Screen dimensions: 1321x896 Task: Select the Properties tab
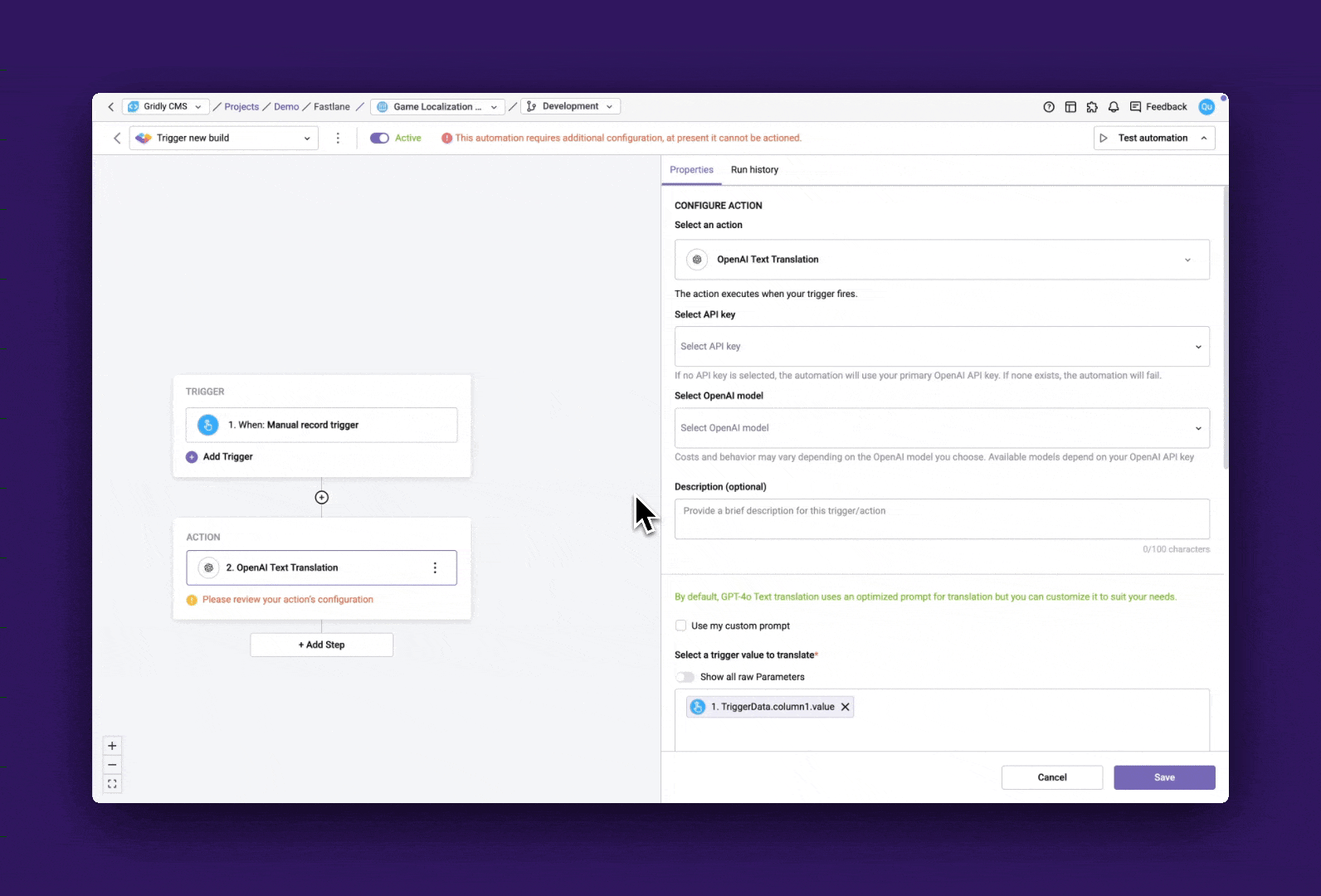pyautogui.click(x=691, y=170)
